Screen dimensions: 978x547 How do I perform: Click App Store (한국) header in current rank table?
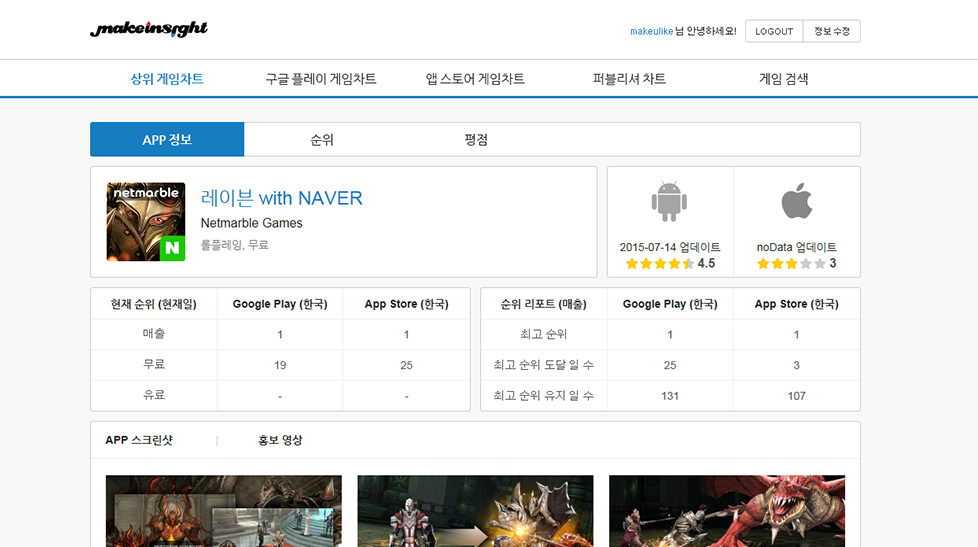tap(407, 304)
